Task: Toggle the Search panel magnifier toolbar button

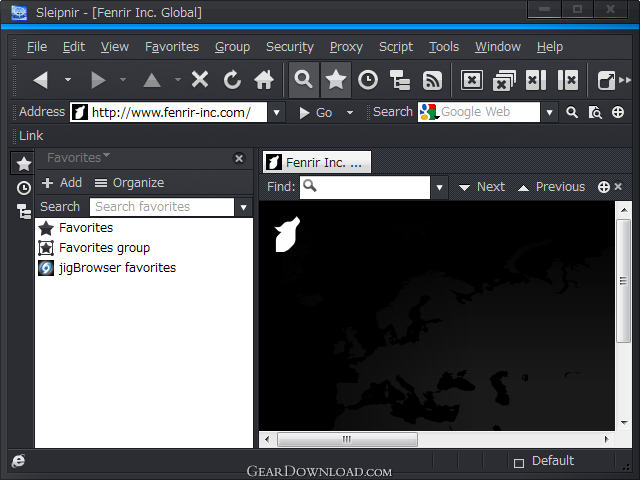Action: pos(304,80)
